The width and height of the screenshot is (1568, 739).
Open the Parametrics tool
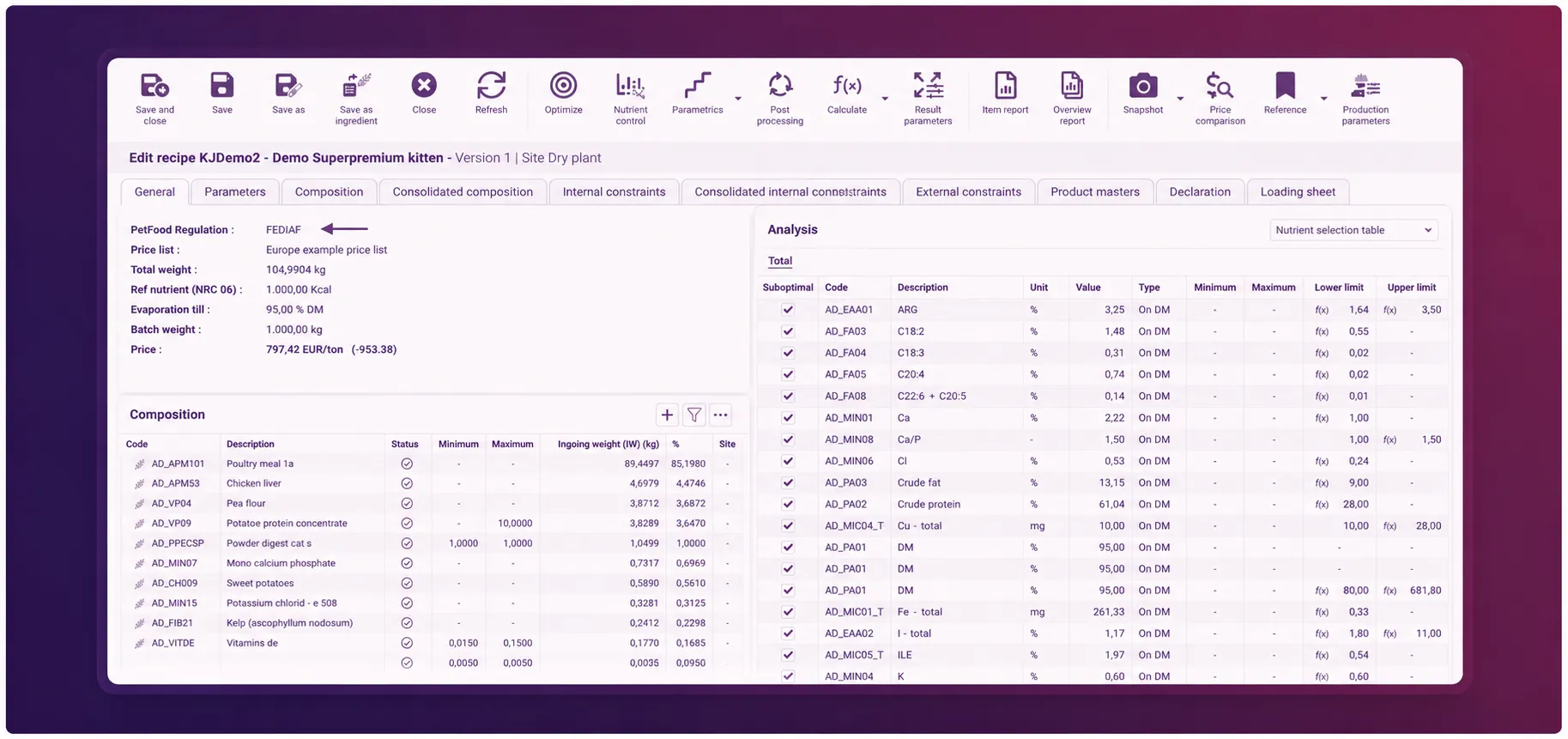point(697,86)
